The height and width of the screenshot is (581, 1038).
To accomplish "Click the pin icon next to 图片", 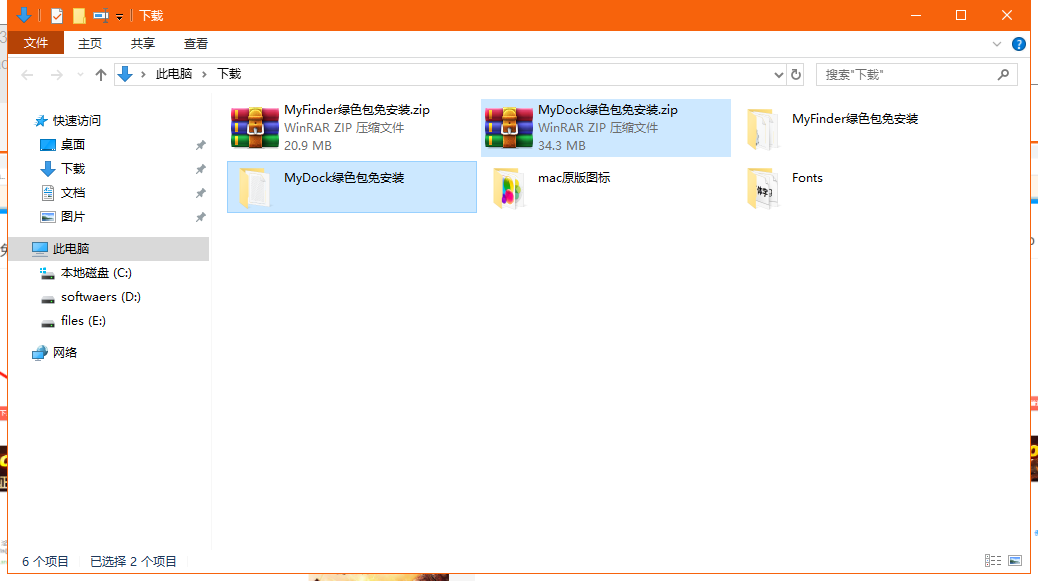I will pyautogui.click(x=200, y=217).
